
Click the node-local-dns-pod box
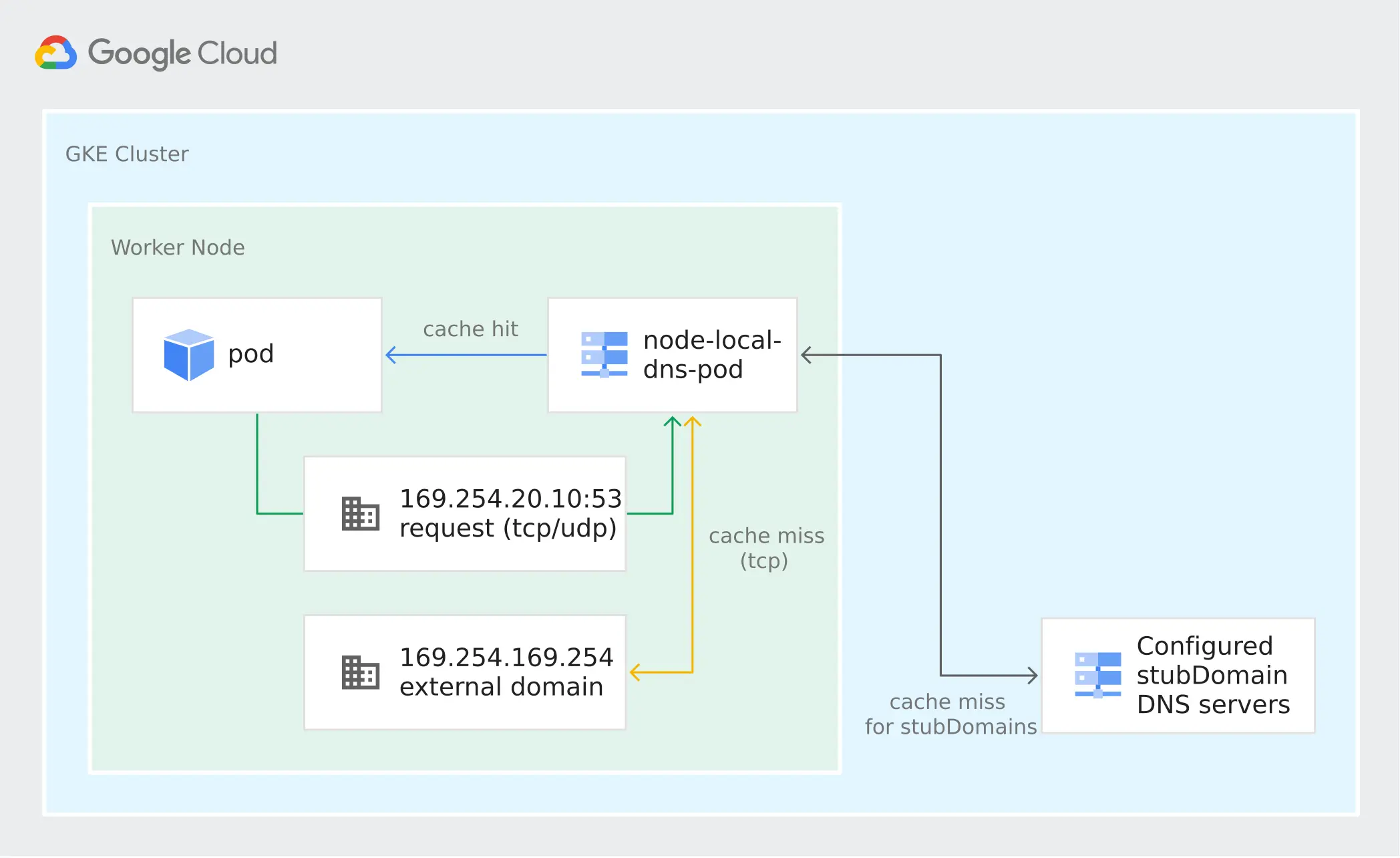click(672, 355)
